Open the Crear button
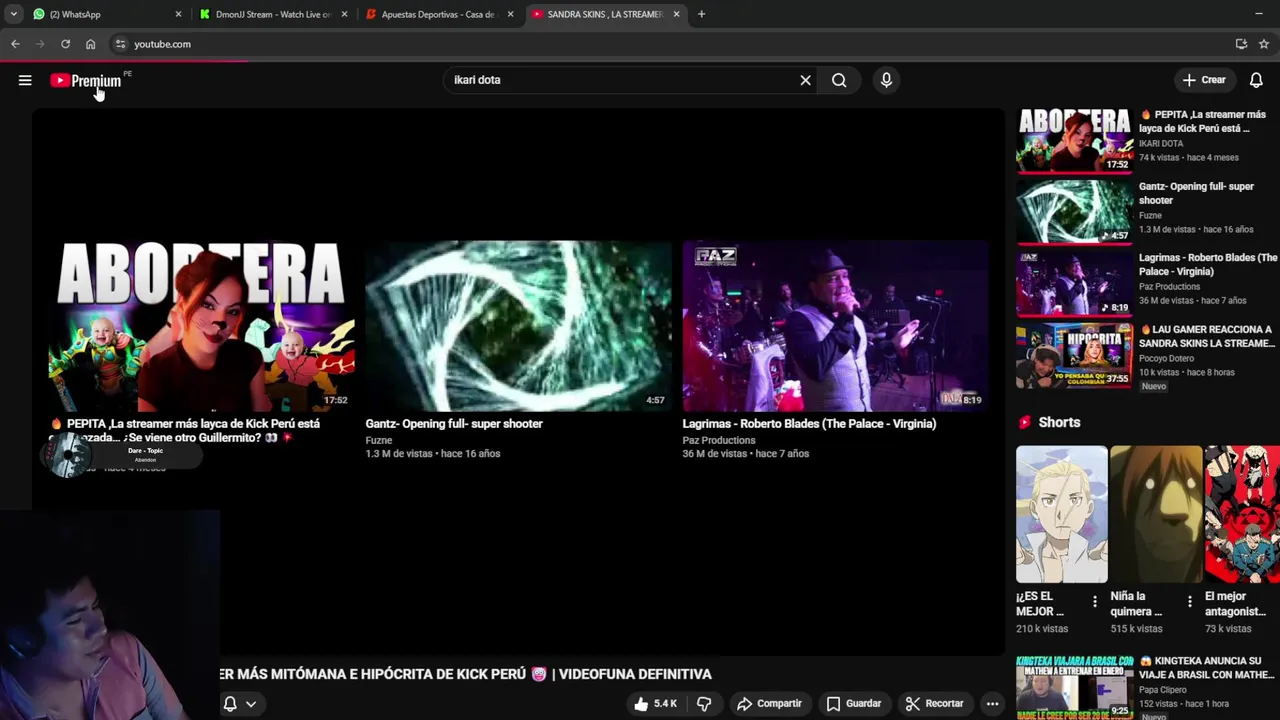 (x=1203, y=80)
